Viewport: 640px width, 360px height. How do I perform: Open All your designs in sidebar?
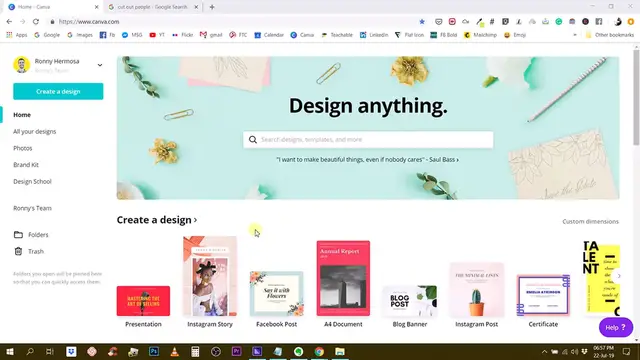pyautogui.click(x=35, y=131)
